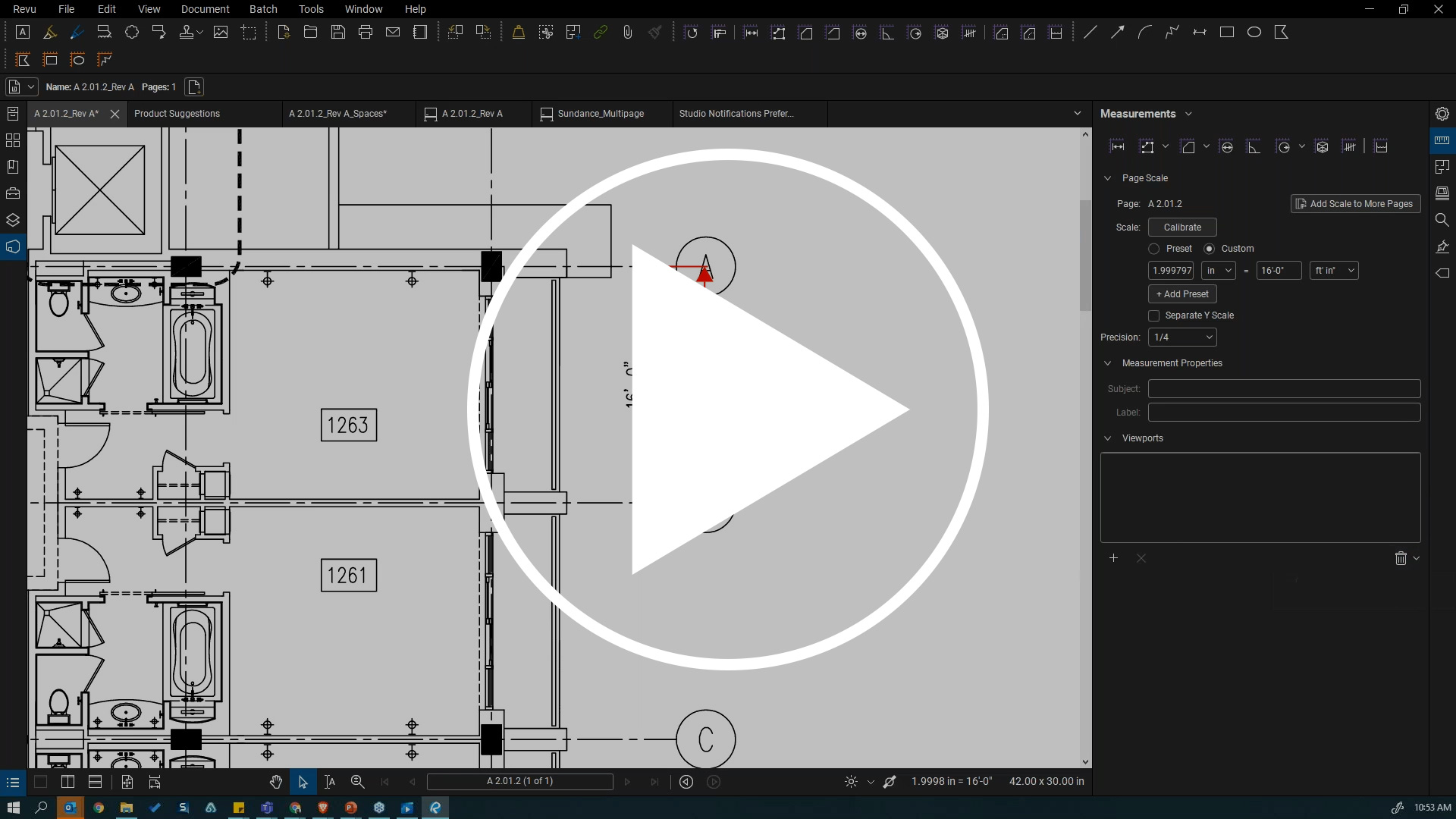Select the Rectangle shape tool
The height and width of the screenshot is (819, 1456).
(1226, 32)
